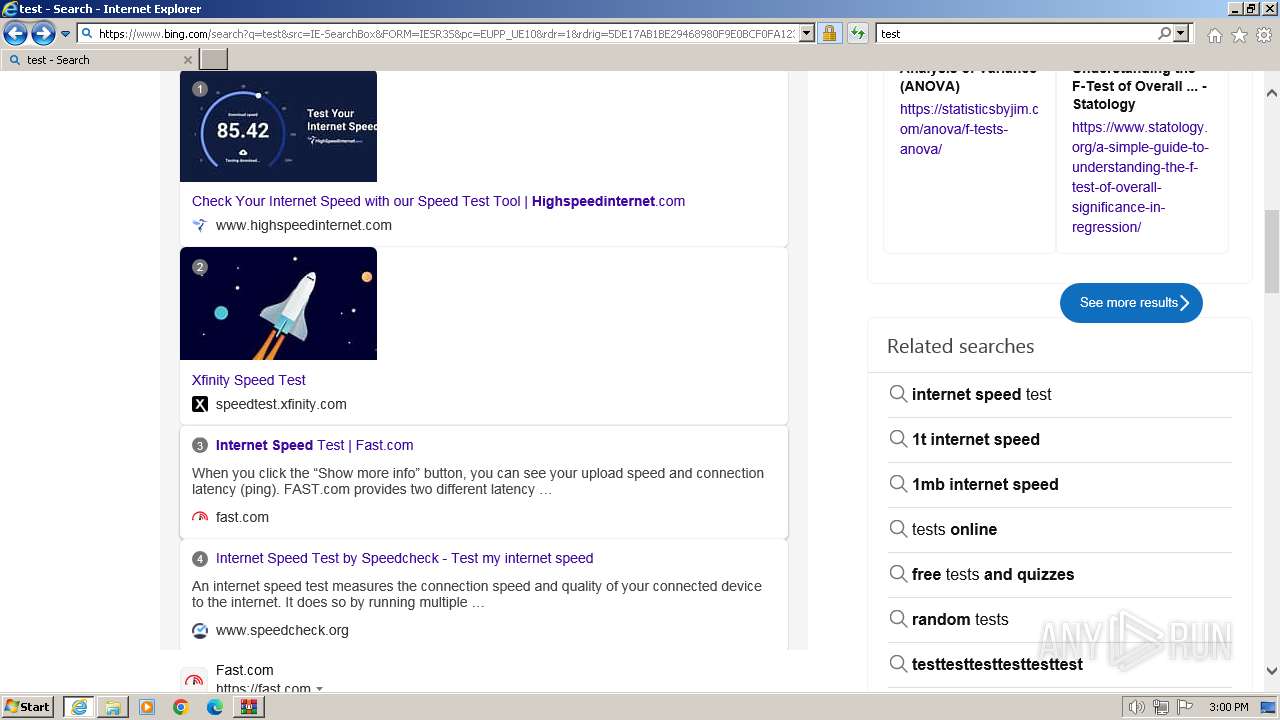The width and height of the screenshot is (1280, 720).
Task: Open the search provider dropdown arrow
Action: point(1181,33)
